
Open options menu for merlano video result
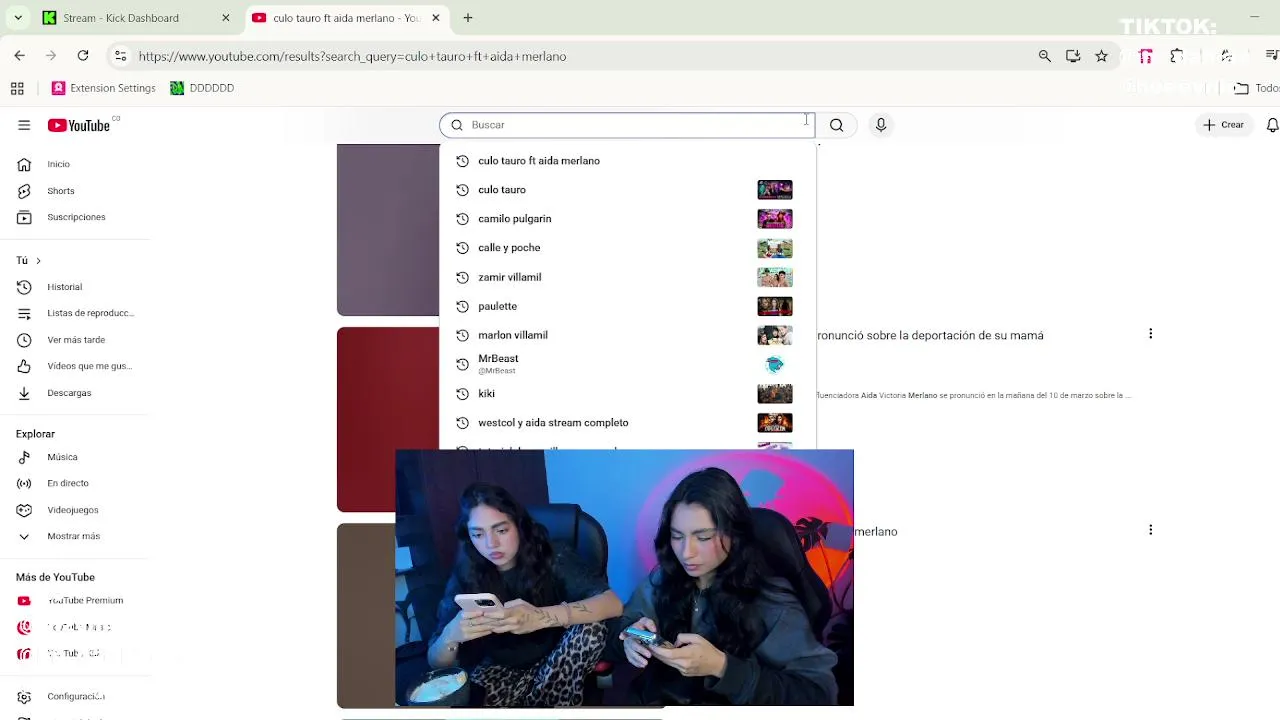pos(1150,530)
